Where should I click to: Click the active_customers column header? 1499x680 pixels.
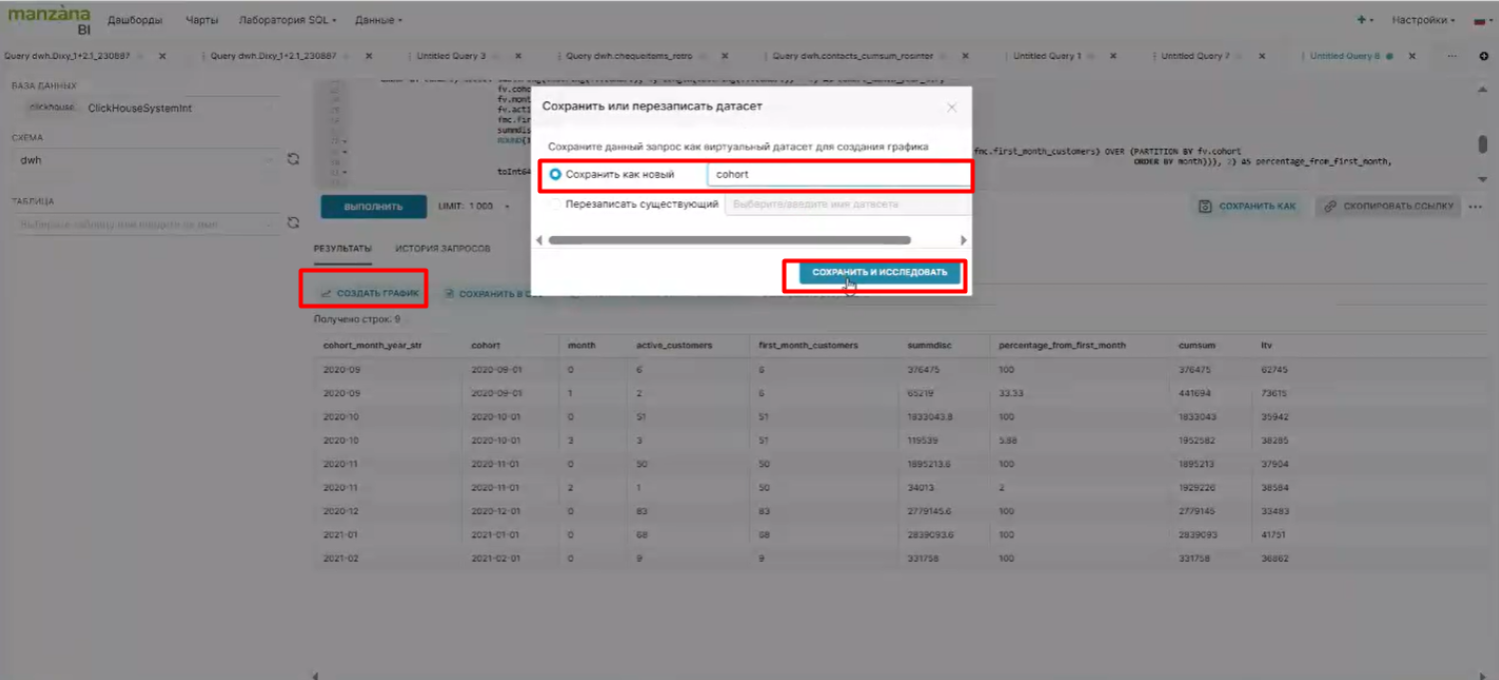coord(674,345)
